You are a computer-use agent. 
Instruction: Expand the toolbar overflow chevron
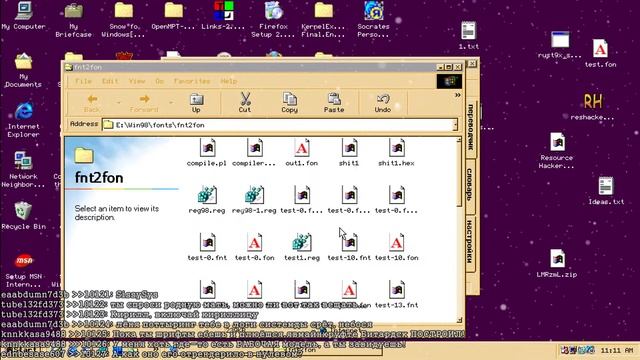458,95
